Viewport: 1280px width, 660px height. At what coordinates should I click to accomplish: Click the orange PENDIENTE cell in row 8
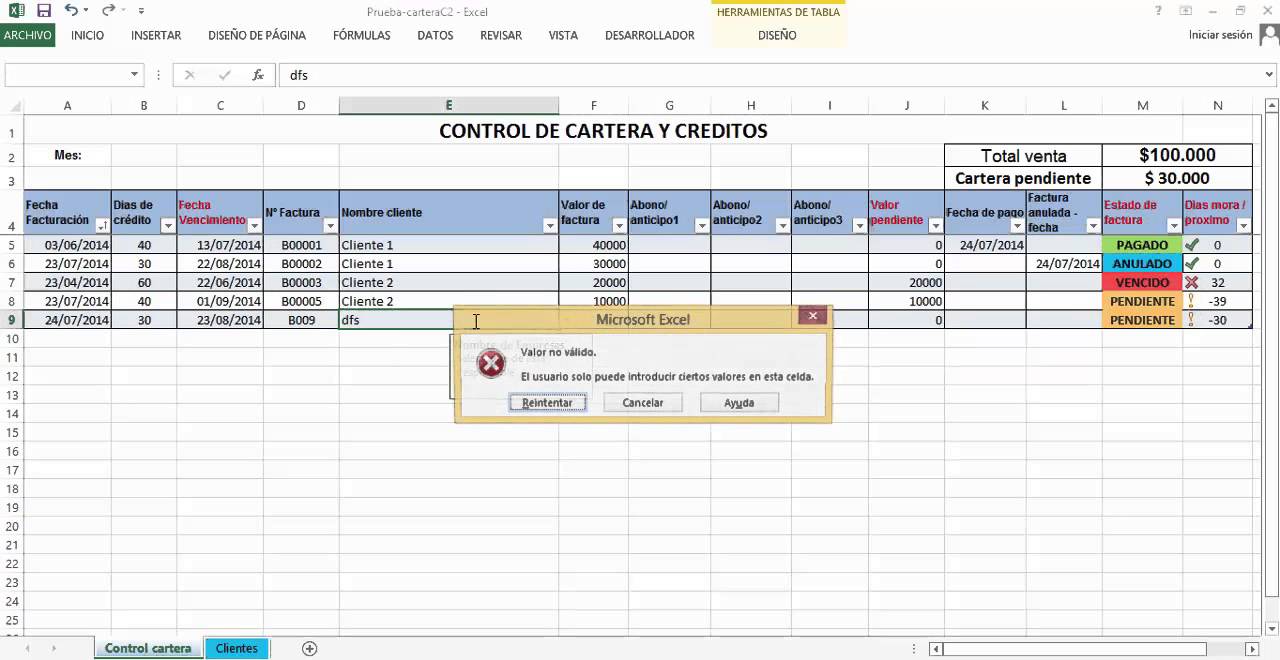pos(1142,301)
